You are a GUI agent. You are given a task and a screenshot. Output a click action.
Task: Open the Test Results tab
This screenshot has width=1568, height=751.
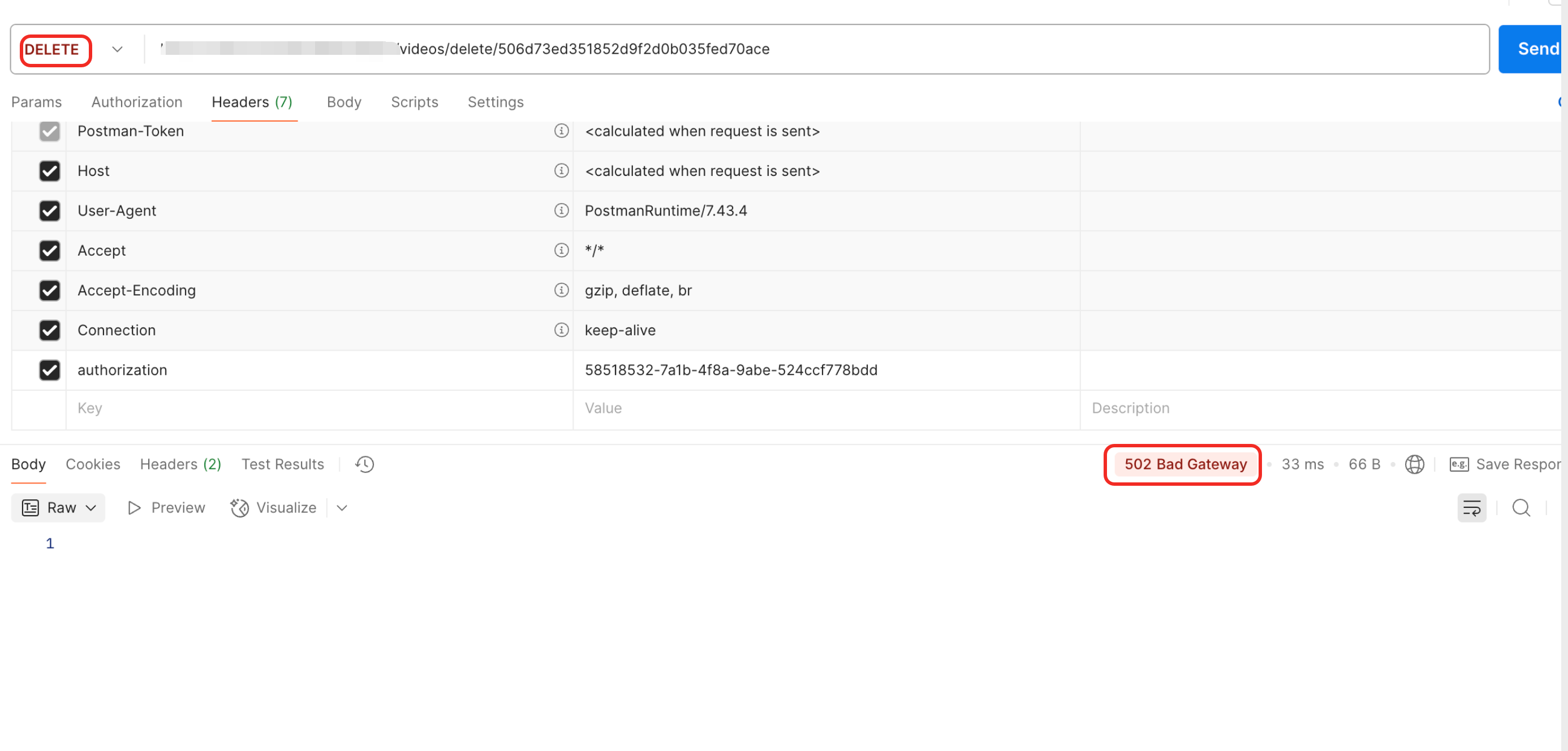(x=282, y=464)
